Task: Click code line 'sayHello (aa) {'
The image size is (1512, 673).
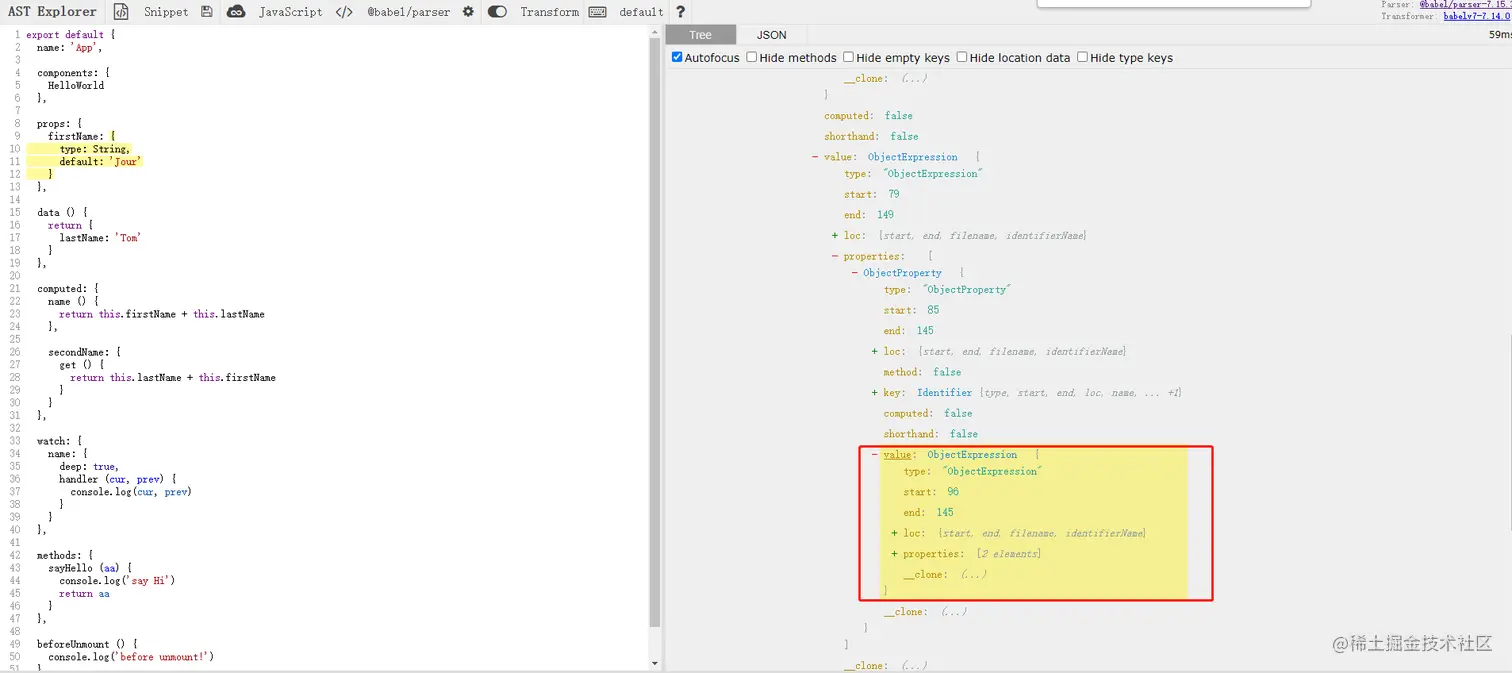Action: click(90, 568)
